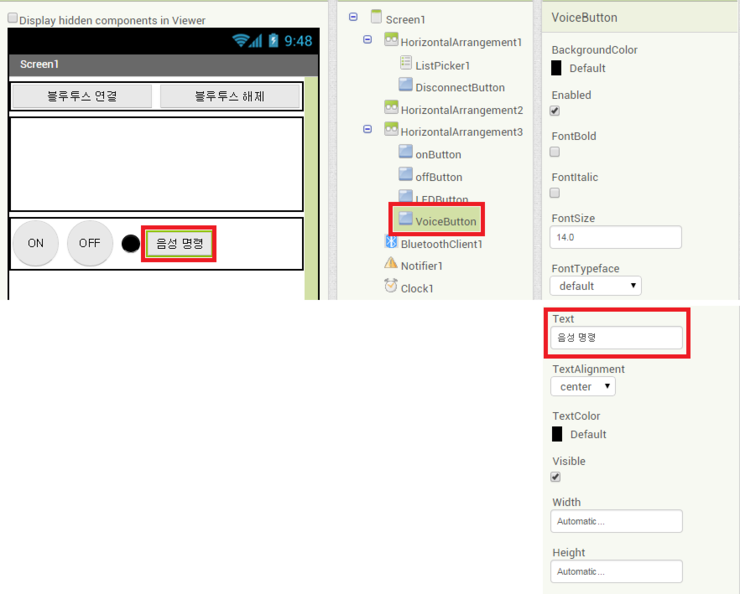Collapse the HorizontalArrangement3 tree node
740x594 pixels.
(x=368, y=129)
